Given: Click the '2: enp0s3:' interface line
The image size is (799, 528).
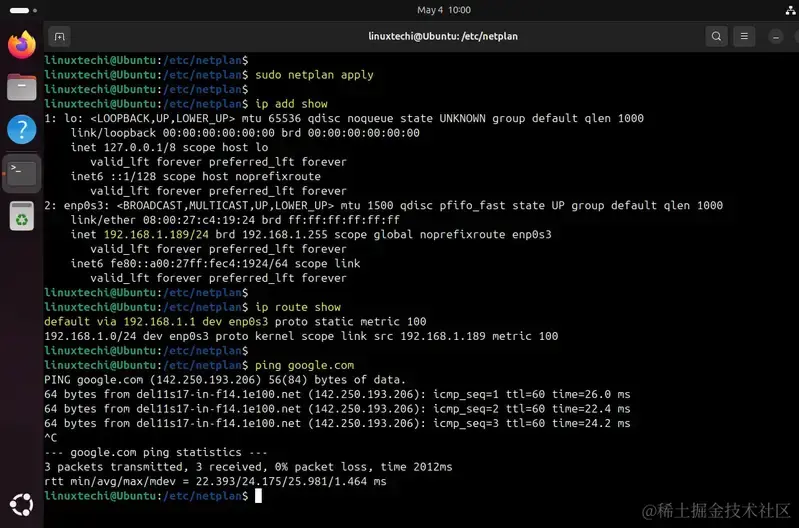Looking at the screenshot, I should (x=383, y=205).
